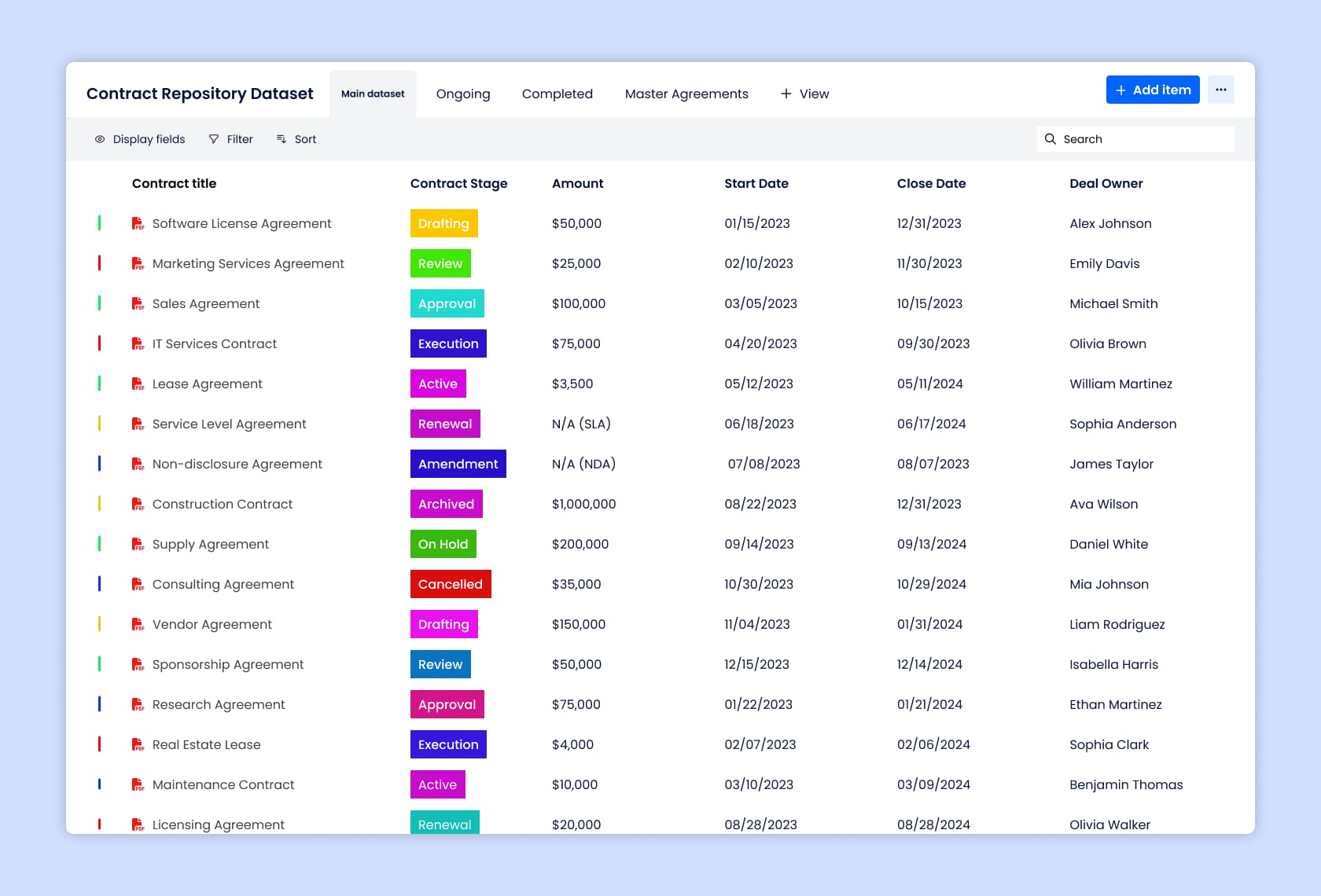Screen dimensions: 1321x896
Task: Click the Active tag for Lease Agreement
Action: [438, 384]
